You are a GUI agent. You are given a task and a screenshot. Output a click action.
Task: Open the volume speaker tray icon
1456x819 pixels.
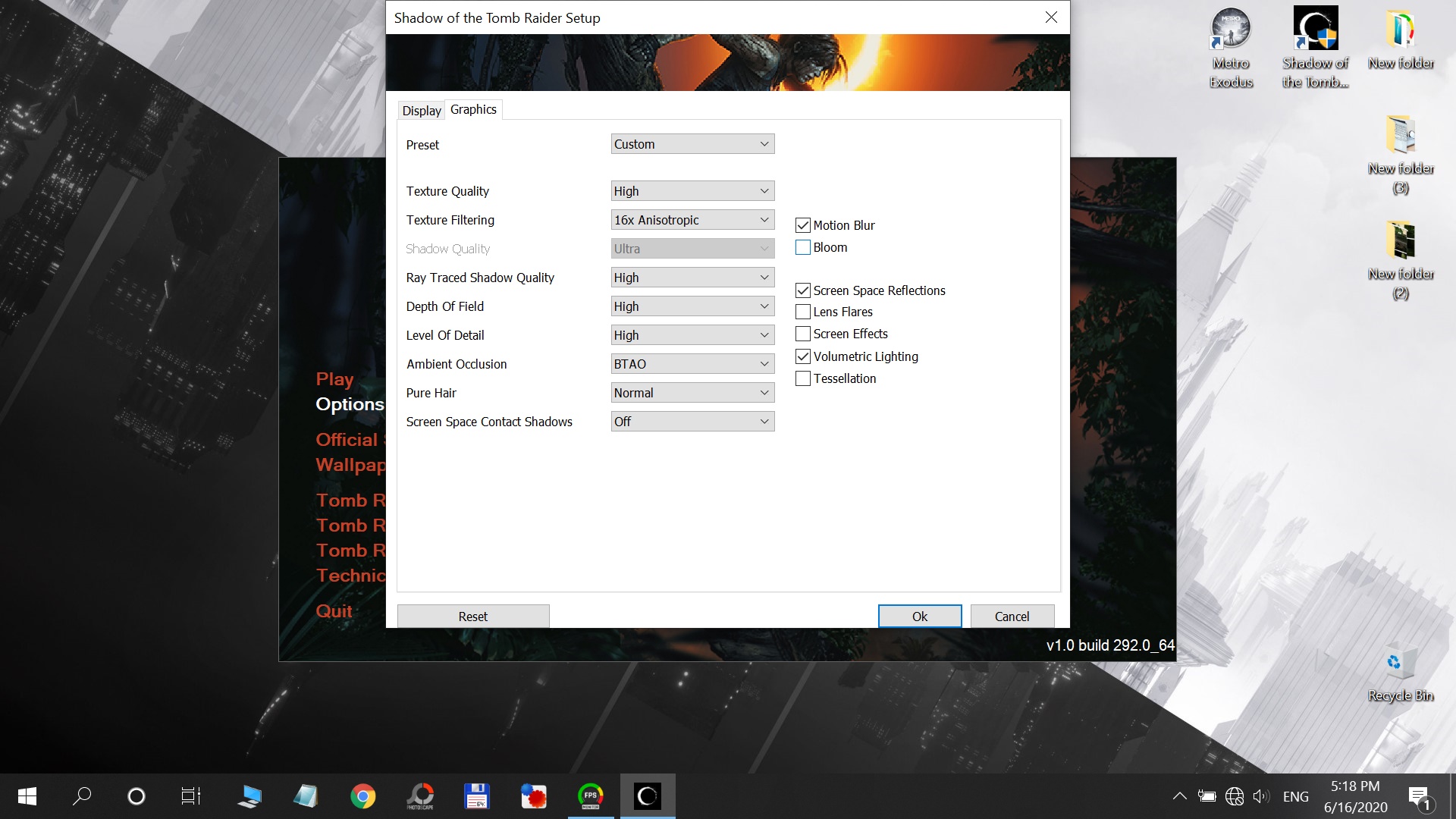pos(1260,796)
